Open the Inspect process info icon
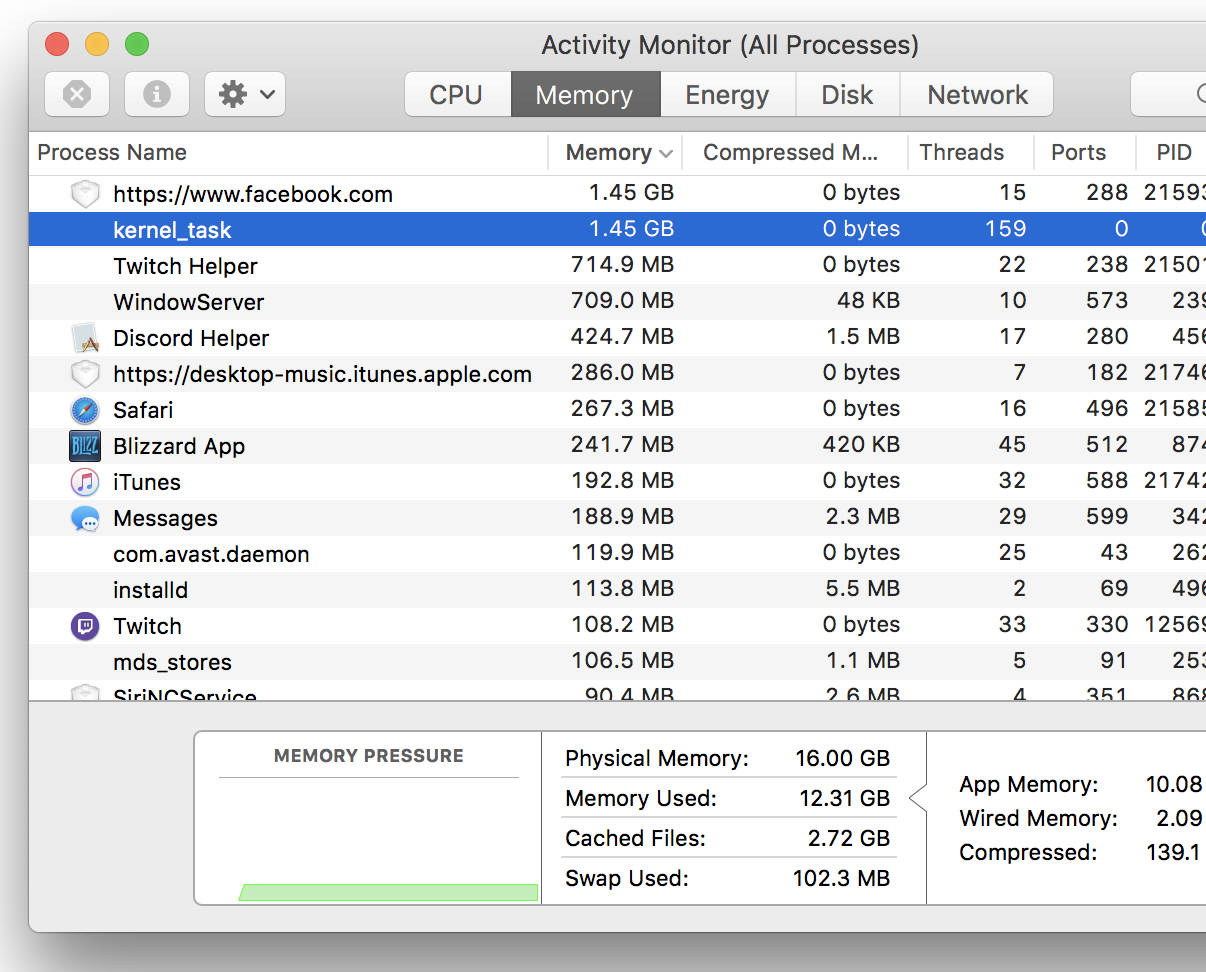This screenshot has height=972, width=1206. coord(156,95)
